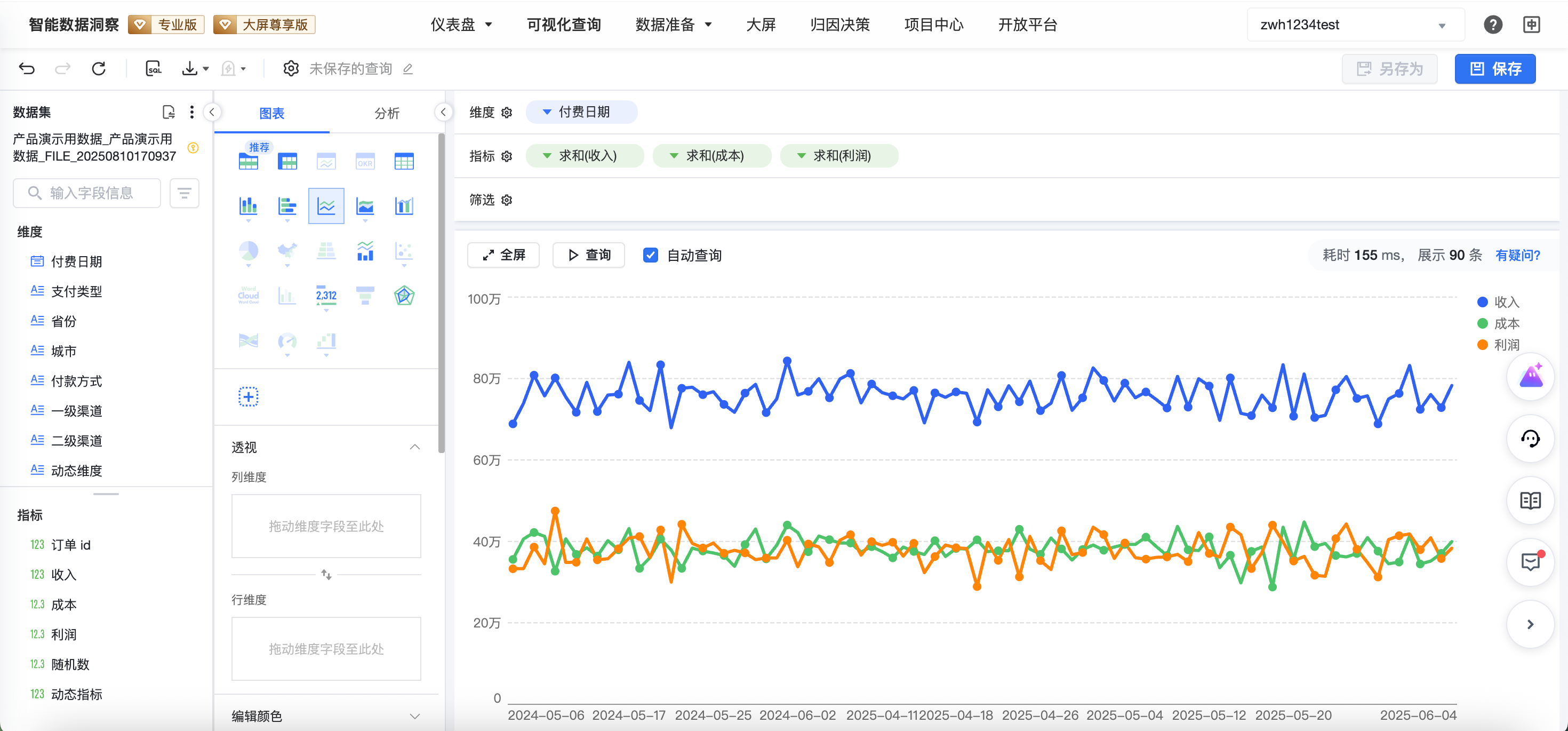This screenshot has width=1568, height=731.
Task: Click the add custom chart plus icon
Action: (249, 397)
